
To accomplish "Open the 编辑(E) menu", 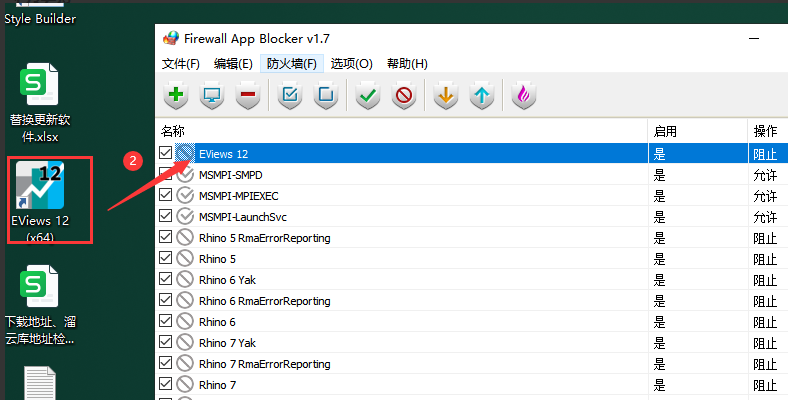I will (x=233, y=64).
